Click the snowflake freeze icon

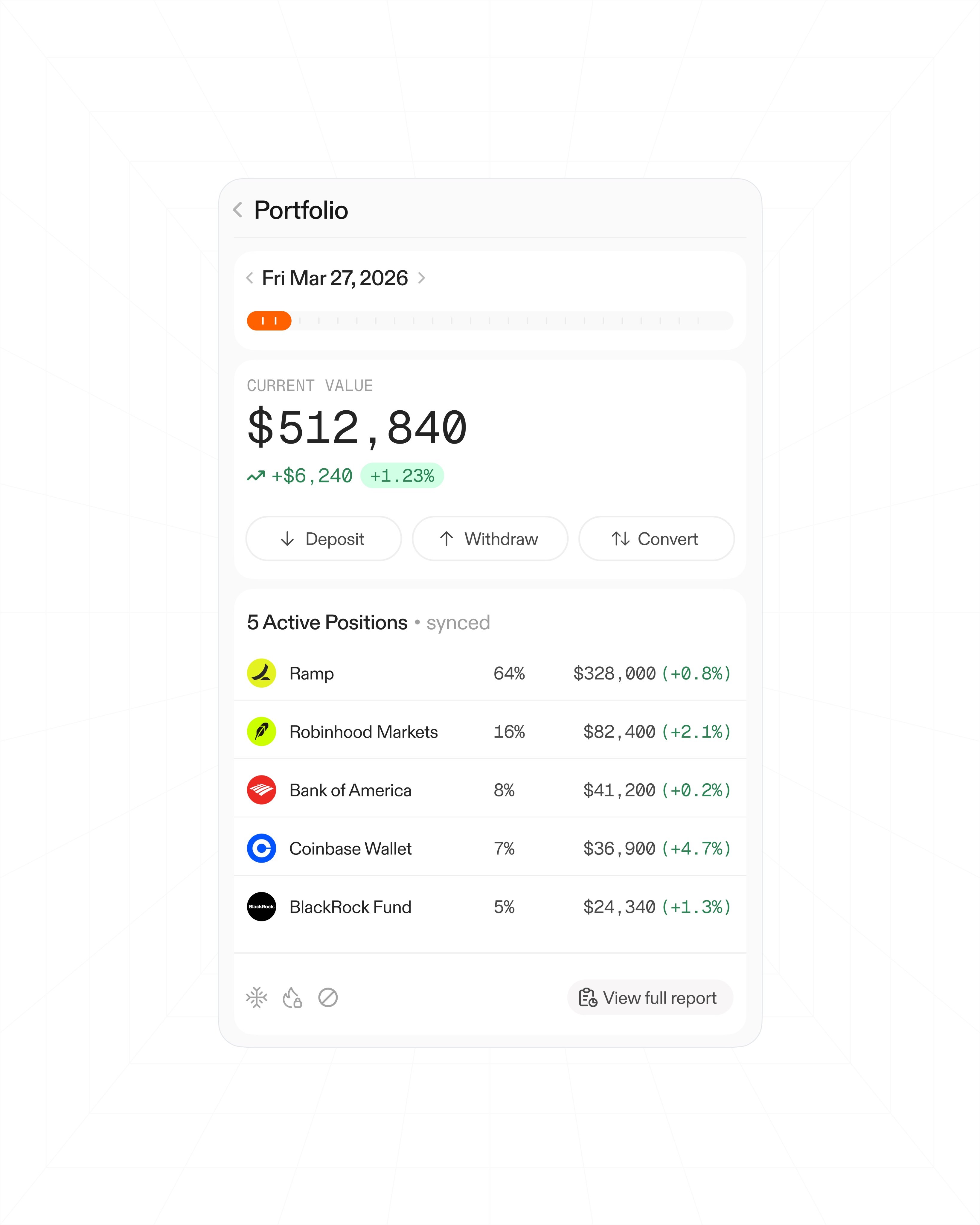point(257,998)
